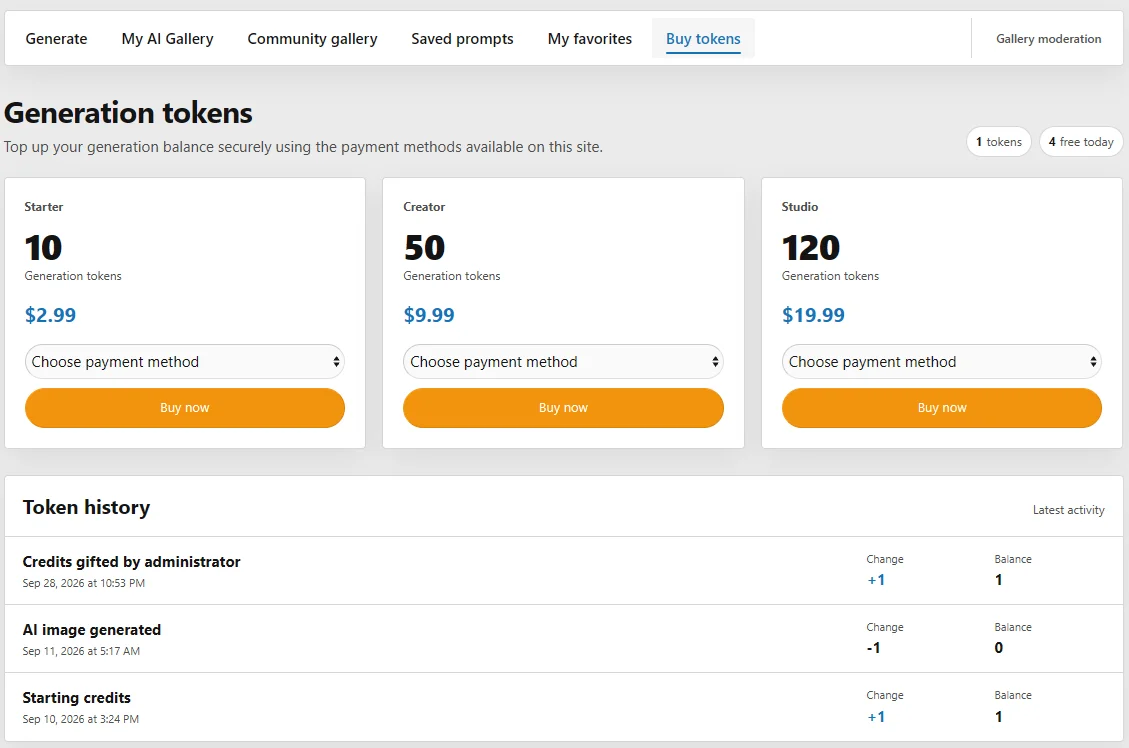1129x748 pixels.
Task: Buy the Studio 120 token package
Action: [x=942, y=407]
